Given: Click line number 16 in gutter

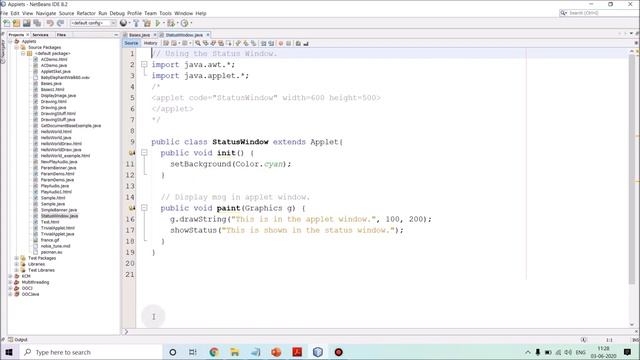Looking at the screenshot, I should click(130, 219).
